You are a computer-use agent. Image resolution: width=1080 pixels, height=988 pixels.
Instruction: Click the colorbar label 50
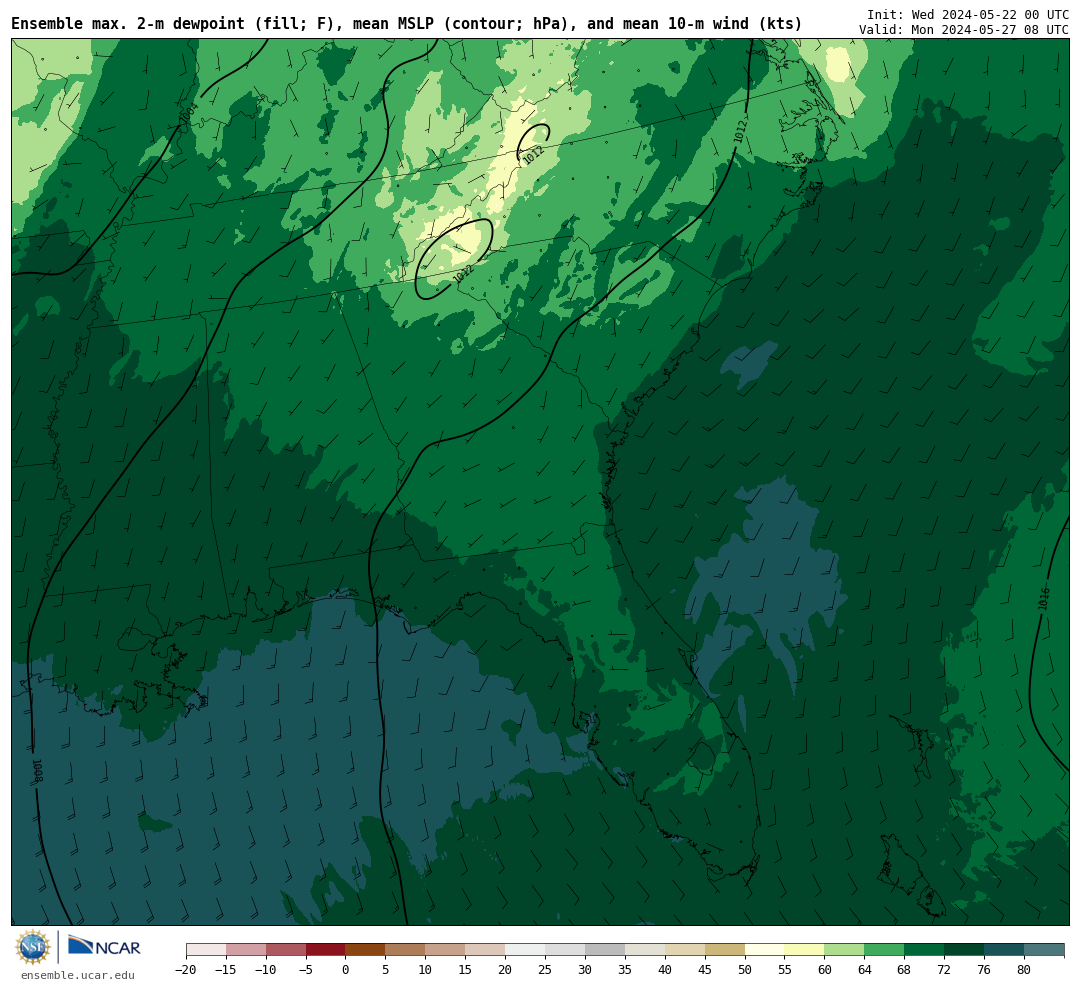745,970
